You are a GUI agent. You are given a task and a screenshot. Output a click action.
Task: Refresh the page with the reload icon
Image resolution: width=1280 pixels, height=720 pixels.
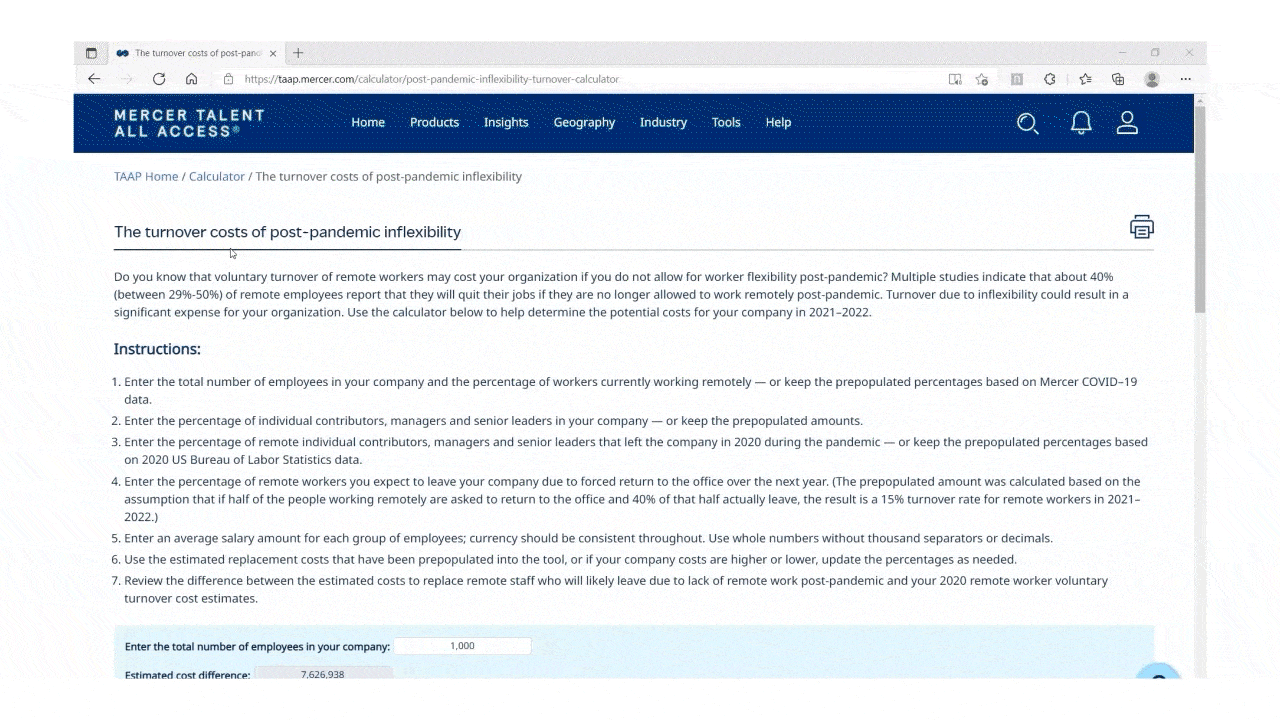click(x=159, y=79)
